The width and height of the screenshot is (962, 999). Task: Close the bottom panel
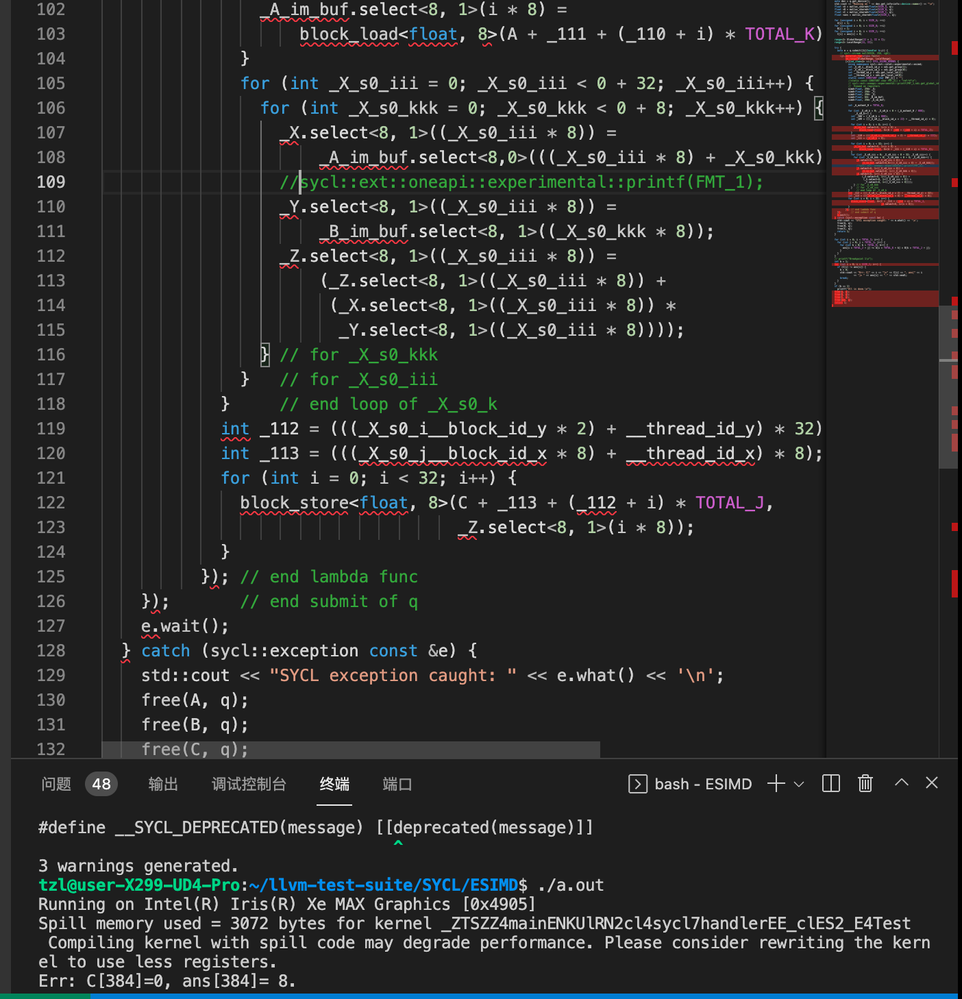[x=932, y=784]
